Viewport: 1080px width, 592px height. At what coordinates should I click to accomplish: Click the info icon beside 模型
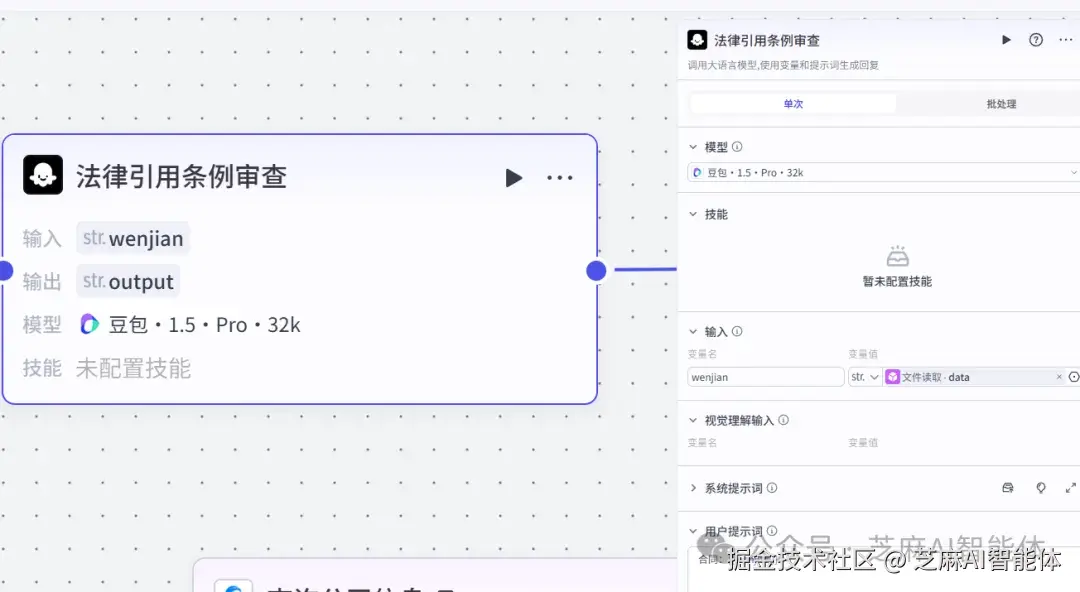pyautogui.click(x=736, y=146)
